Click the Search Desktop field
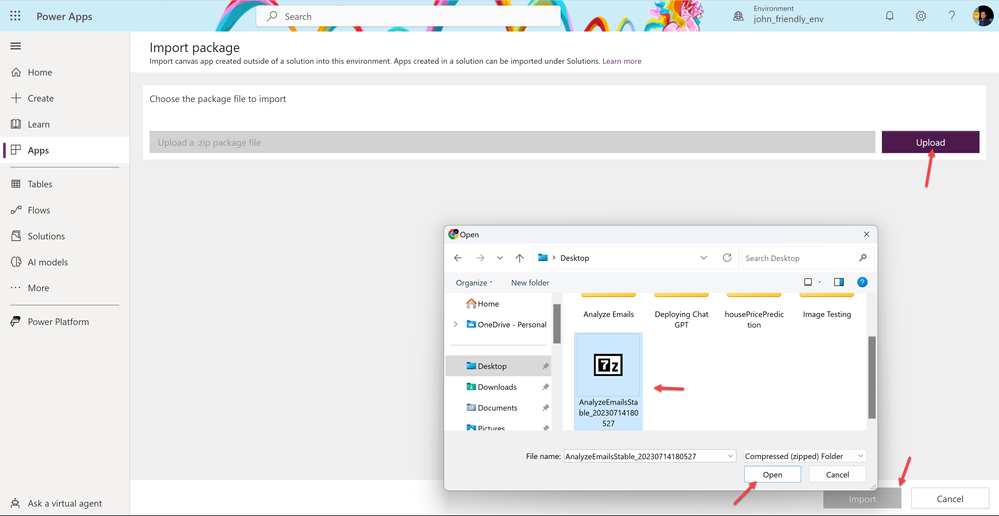This screenshot has height=516, width=999. [807, 258]
